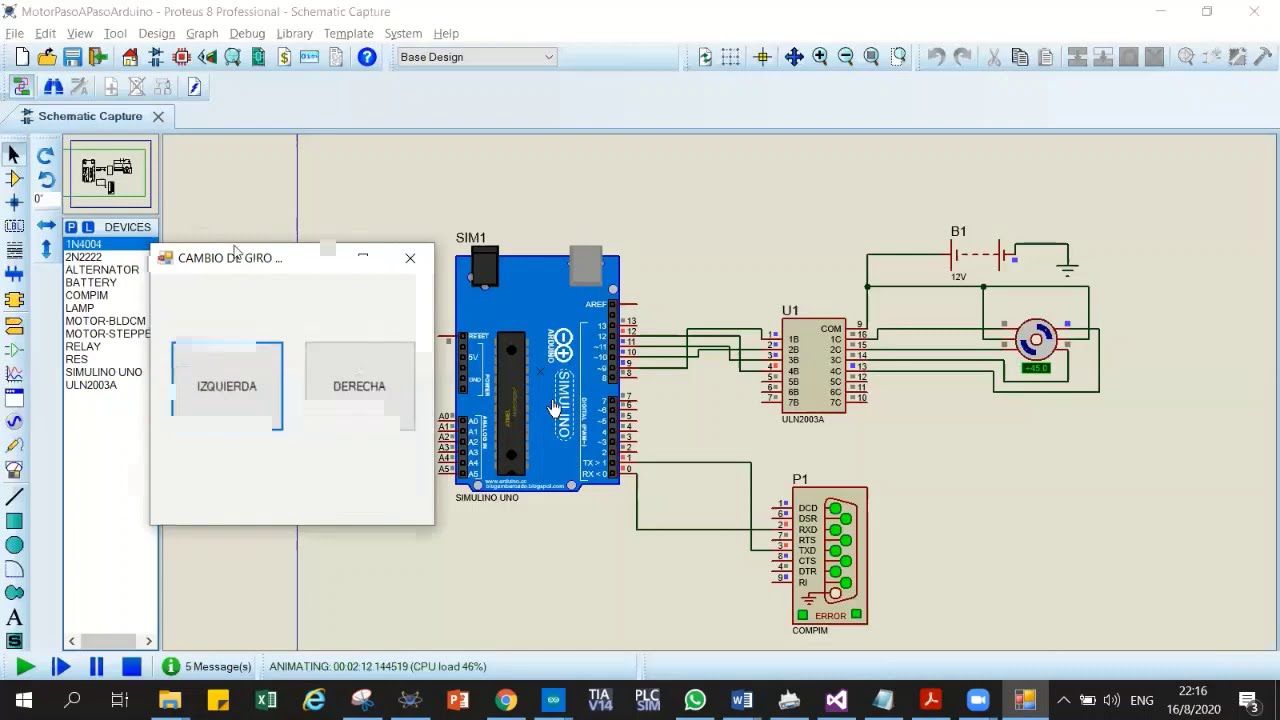Open the Base Design dropdown
Image resolution: width=1280 pixels, height=720 pixels.
476,57
